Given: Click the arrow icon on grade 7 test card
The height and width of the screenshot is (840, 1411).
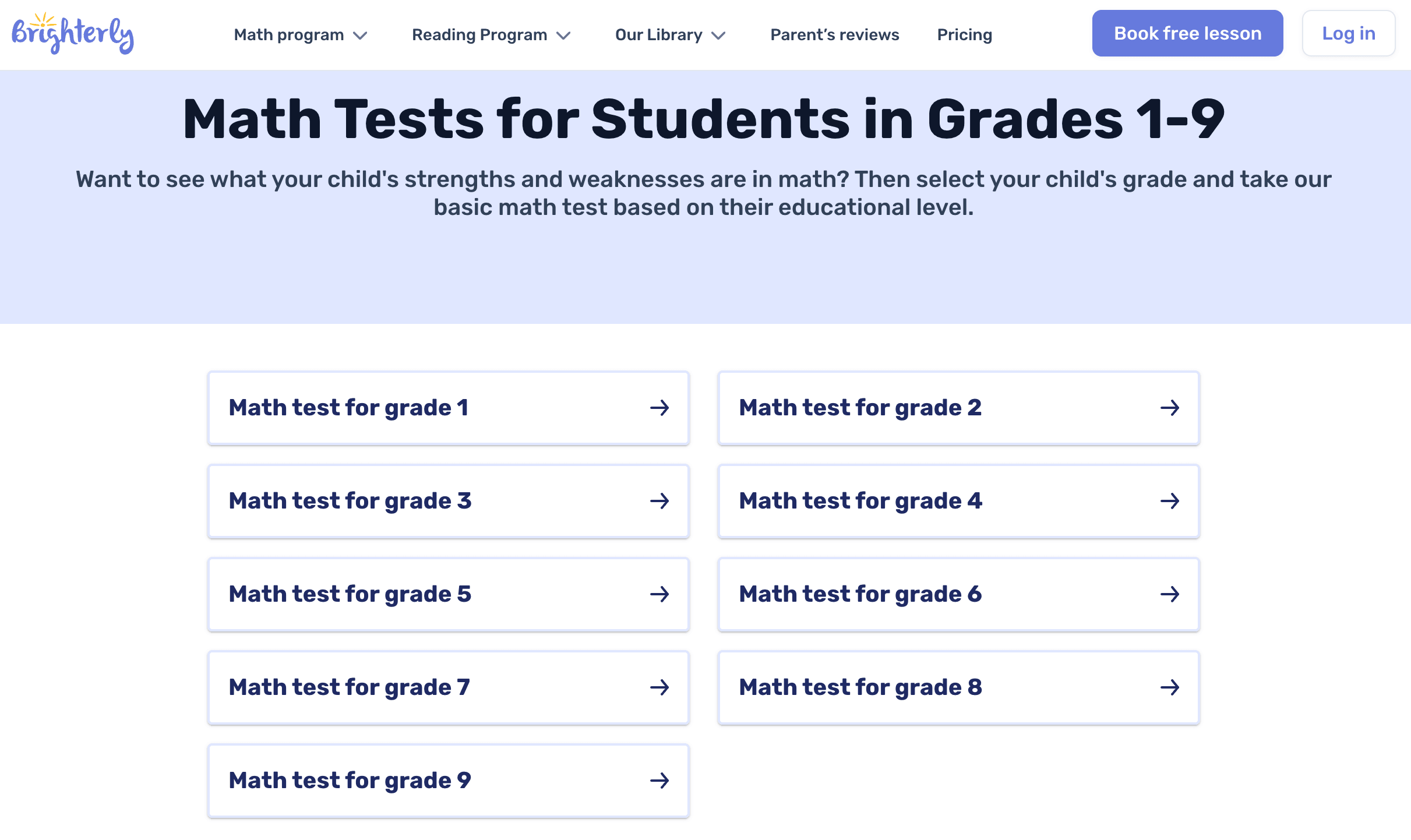Looking at the screenshot, I should (x=660, y=687).
